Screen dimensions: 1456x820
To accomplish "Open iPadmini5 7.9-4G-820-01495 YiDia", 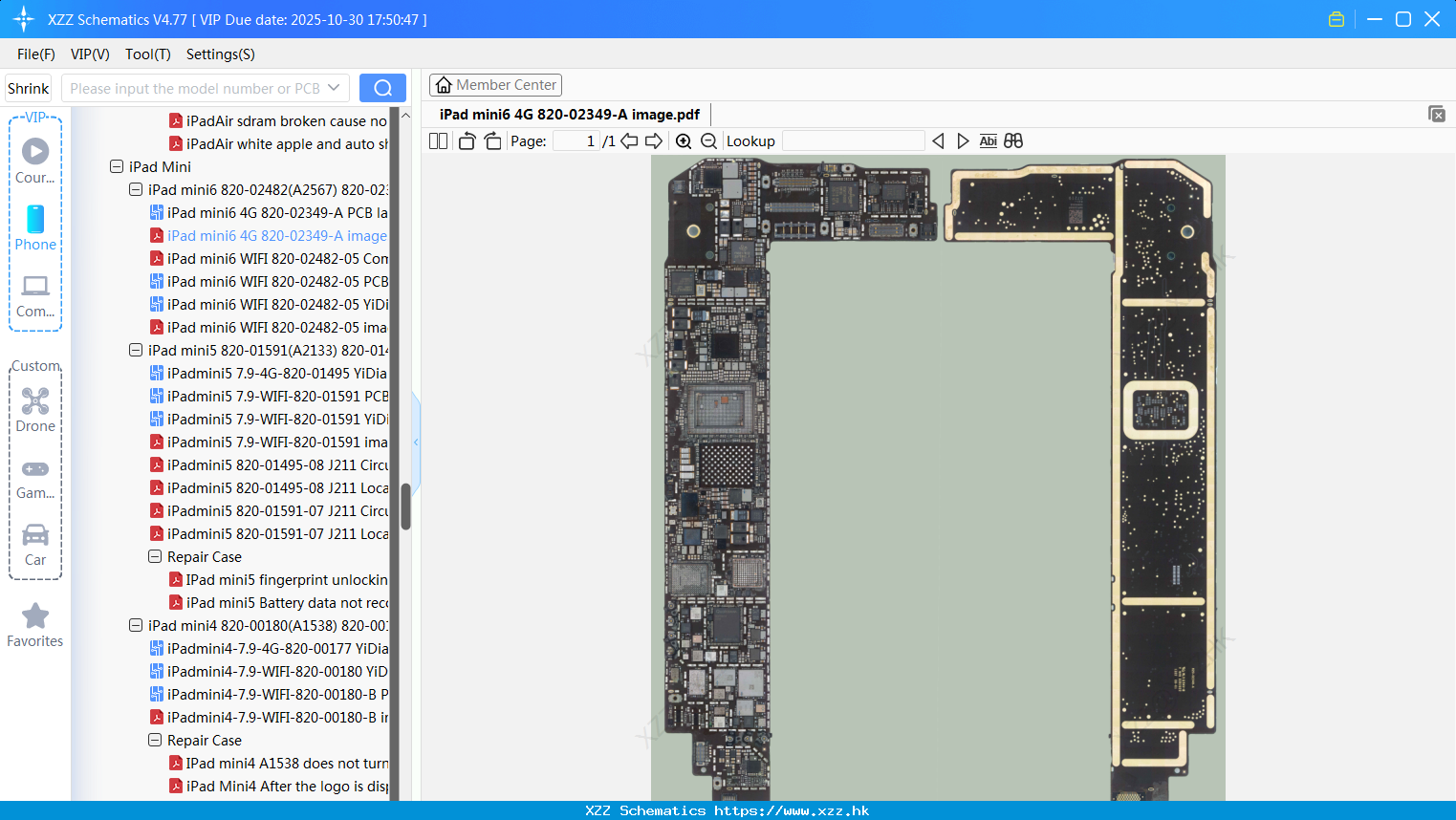I will tap(277, 373).
